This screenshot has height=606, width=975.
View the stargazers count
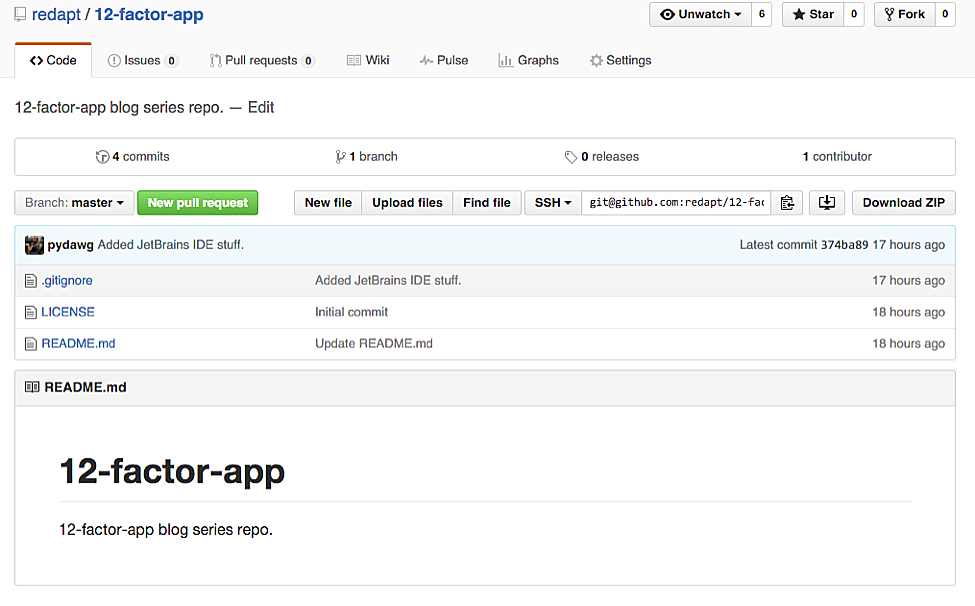pos(854,14)
